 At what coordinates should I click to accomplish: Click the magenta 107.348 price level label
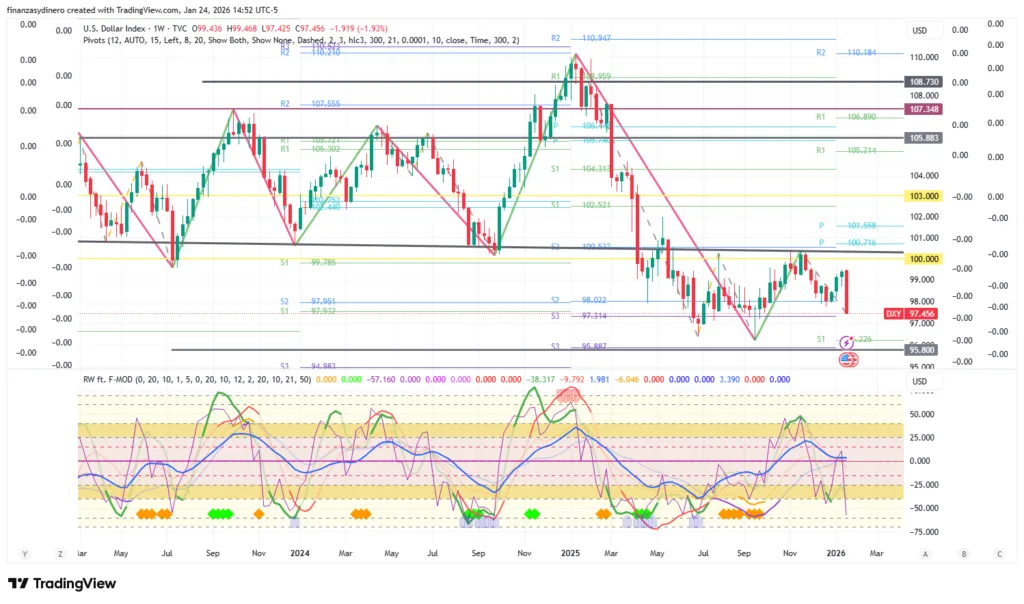pyautogui.click(x=920, y=108)
